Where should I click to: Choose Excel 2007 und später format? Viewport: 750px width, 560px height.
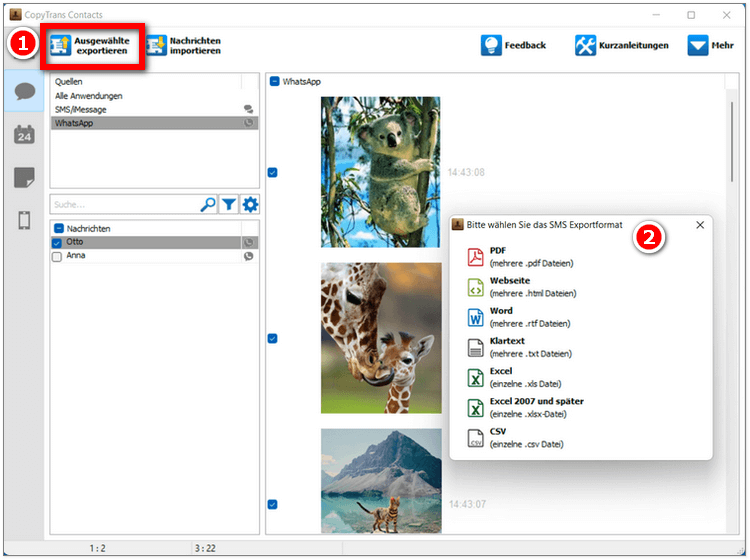pyautogui.click(x=525, y=407)
